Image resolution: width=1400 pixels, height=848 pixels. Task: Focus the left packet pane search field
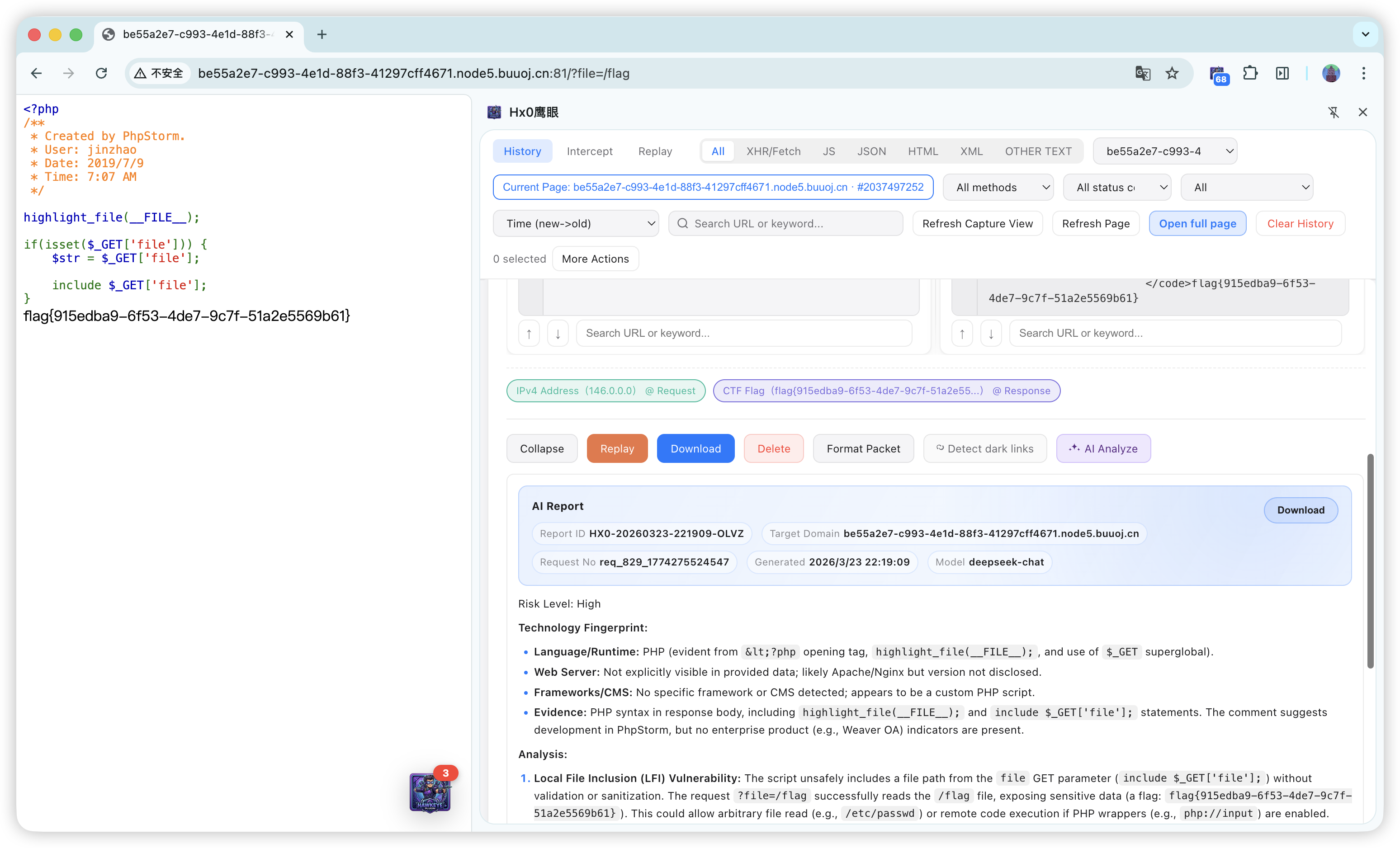pos(744,334)
